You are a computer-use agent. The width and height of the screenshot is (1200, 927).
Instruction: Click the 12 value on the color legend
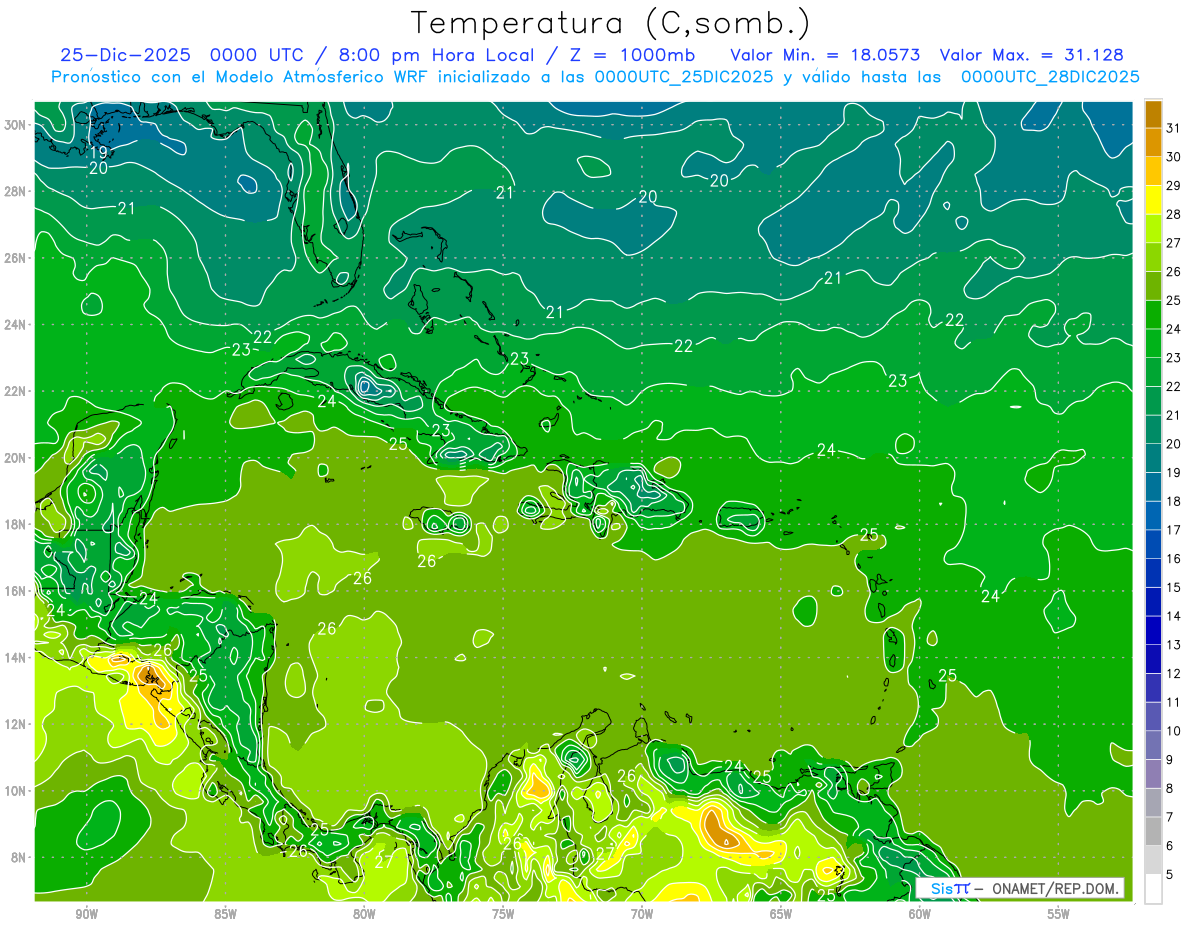(1174, 674)
